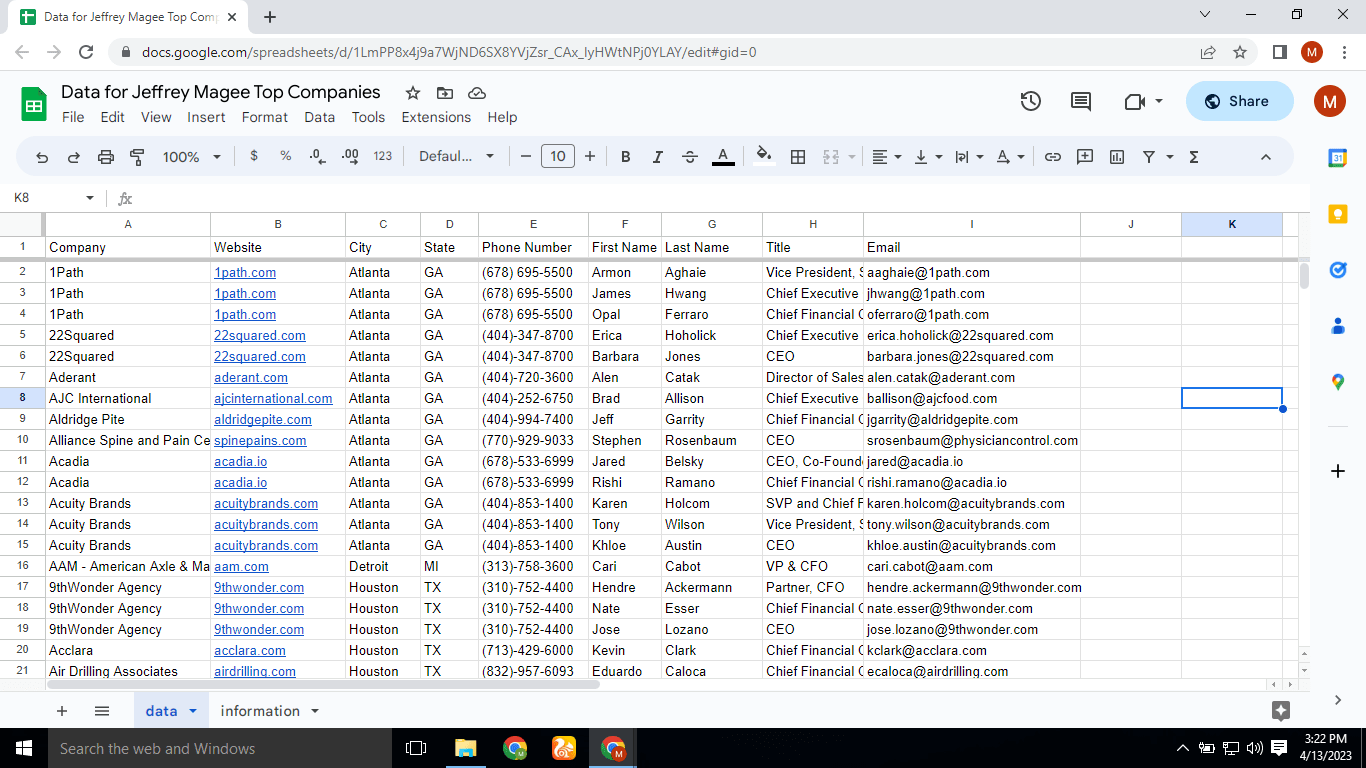
Task: Open the Edit menu
Action: [112, 117]
